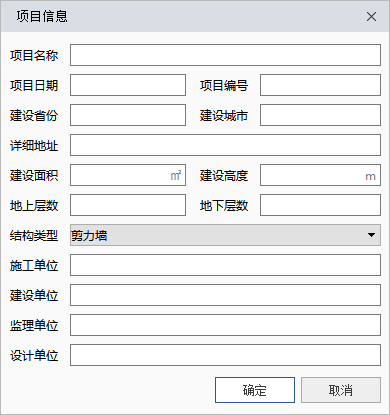The image size is (390, 415).
Task: Click the 监理单位 text field
Action: click(225, 325)
